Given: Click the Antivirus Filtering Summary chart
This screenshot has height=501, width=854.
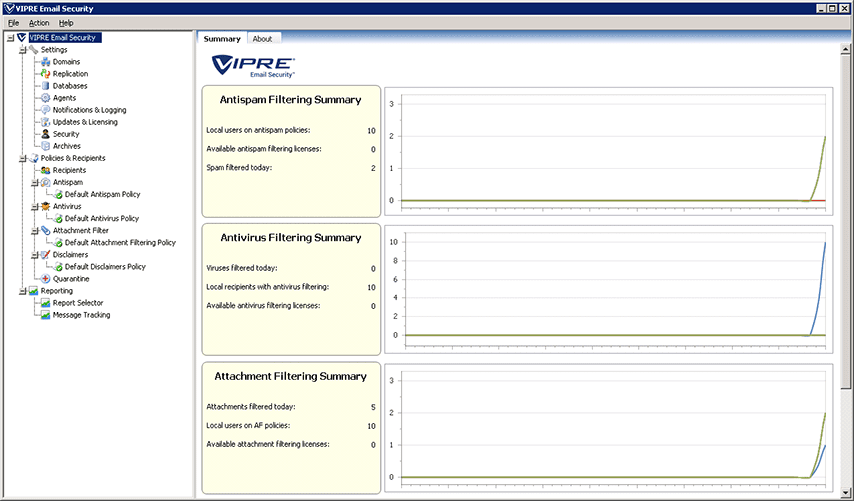Looking at the screenshot, I should click(x=609, y=289).
